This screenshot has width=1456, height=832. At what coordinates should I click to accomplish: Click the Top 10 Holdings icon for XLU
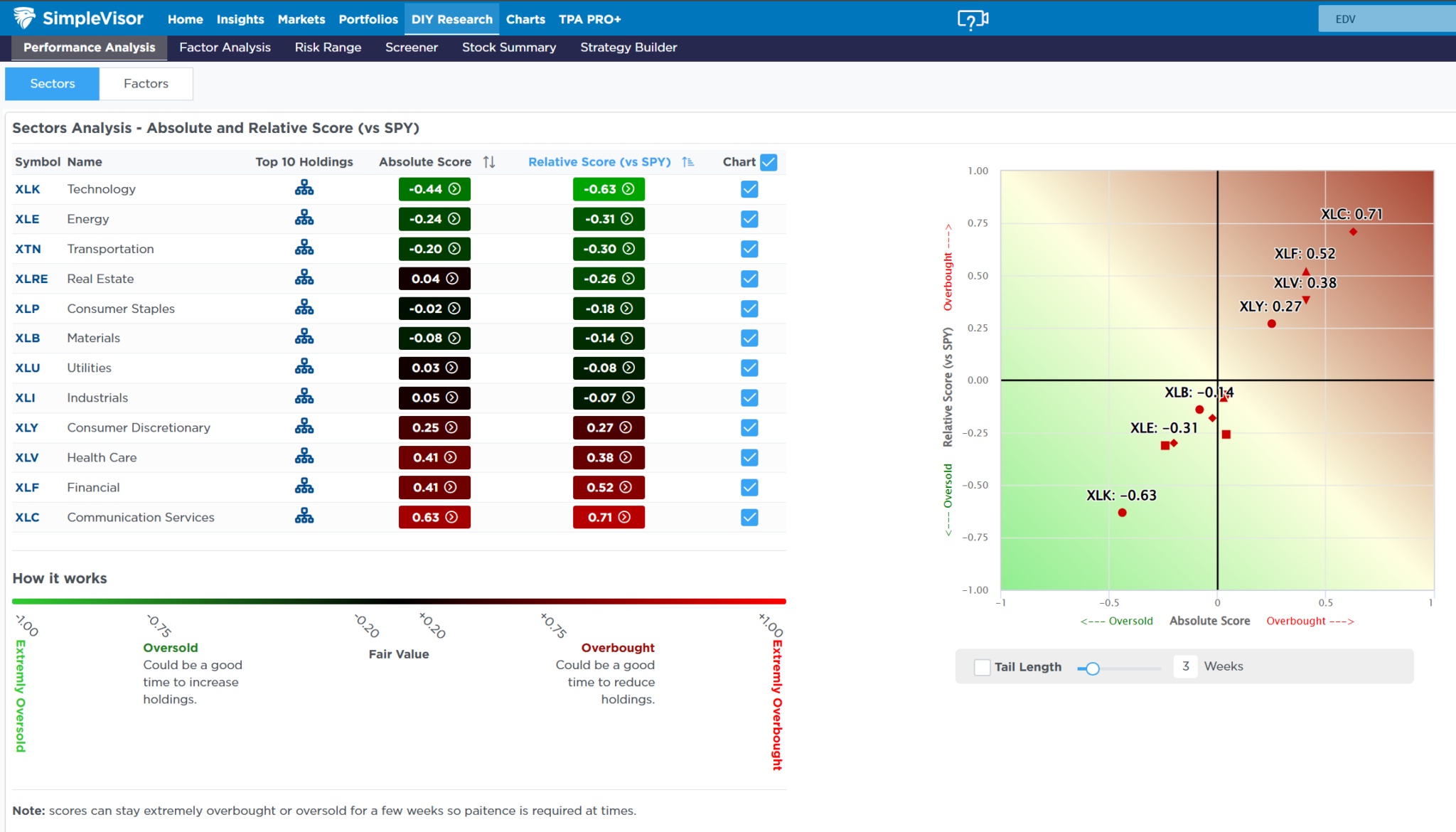[304, 367]
